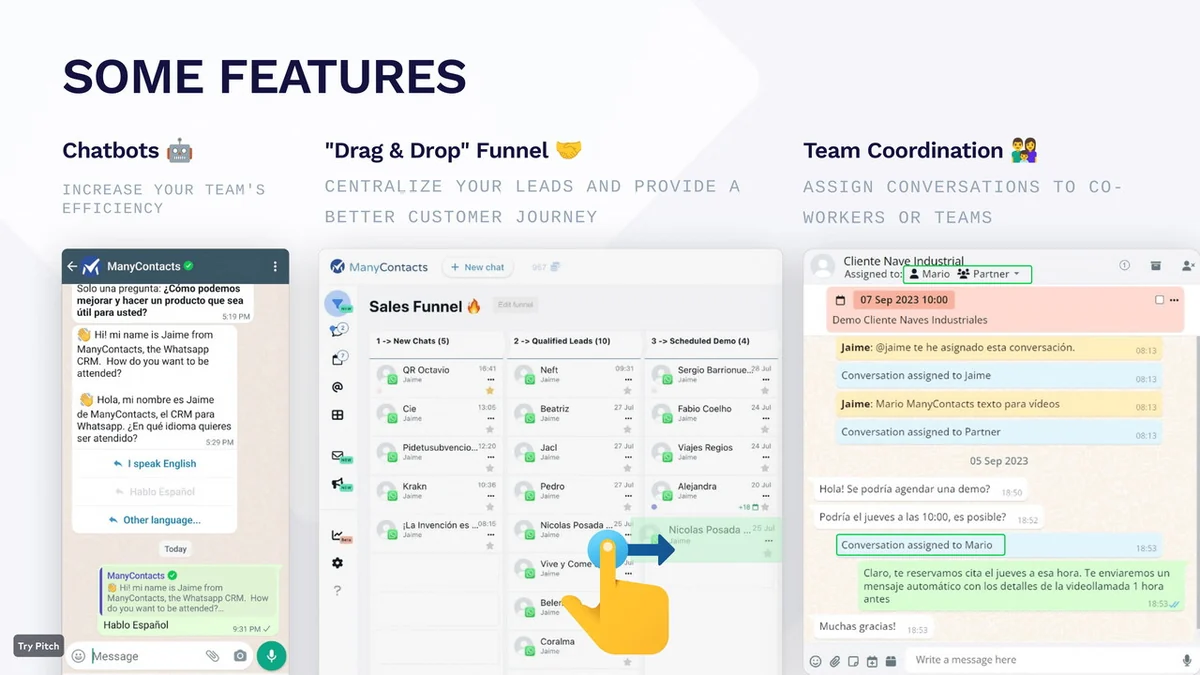Toggle the star on Cie card

point(490,429)
